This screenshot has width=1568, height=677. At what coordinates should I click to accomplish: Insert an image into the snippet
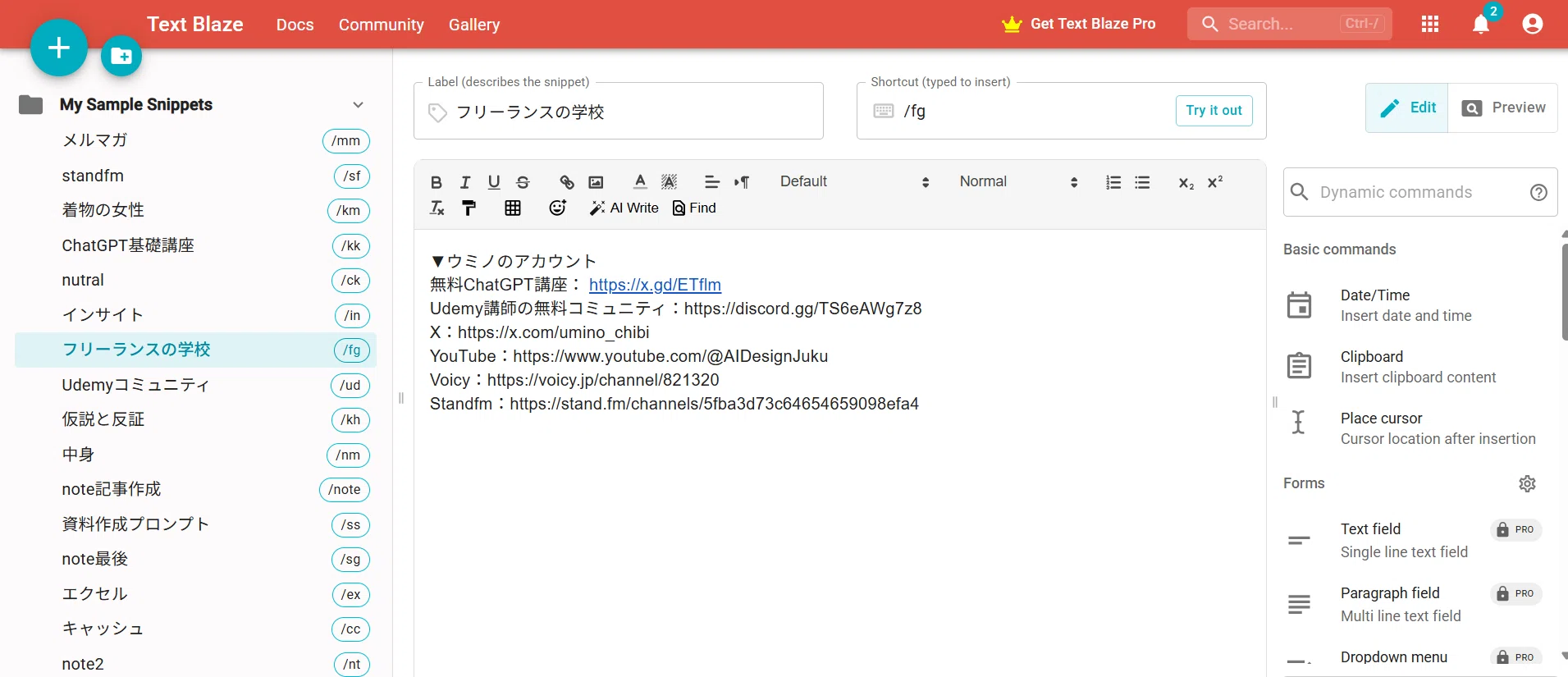click(x=596, y=182)
